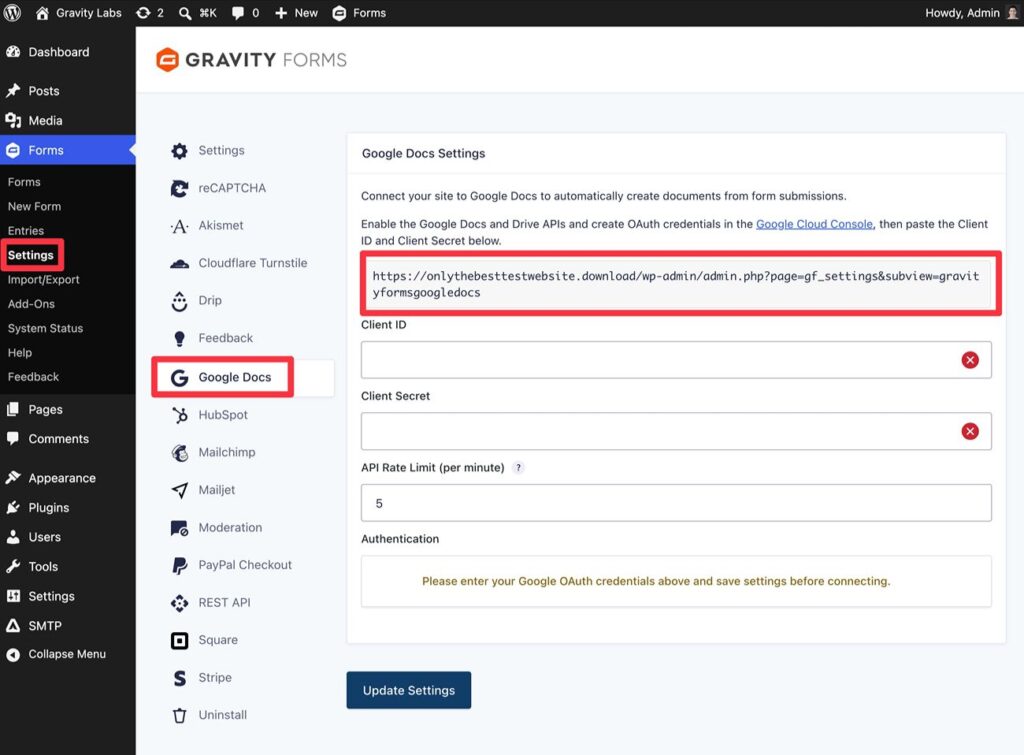
Task: Click red error icon in Client Secret field
Action: coord(970,431)
